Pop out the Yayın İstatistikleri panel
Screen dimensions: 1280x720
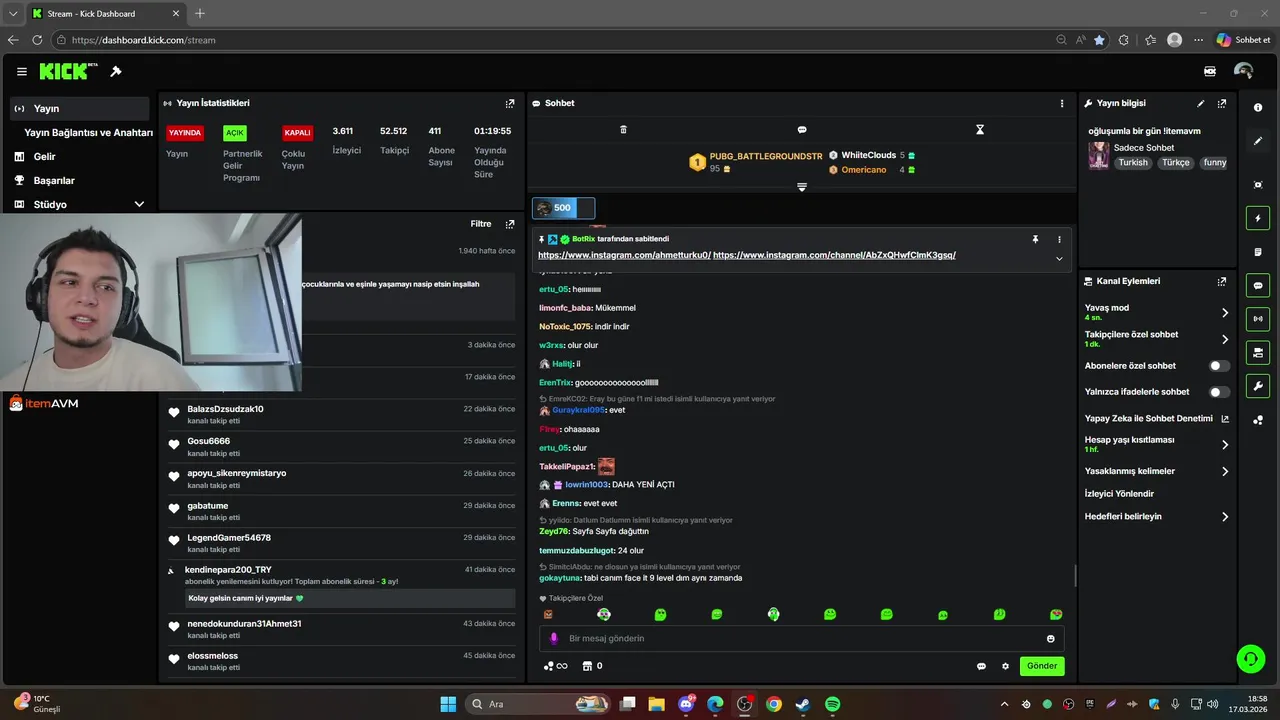coord(510,103)
